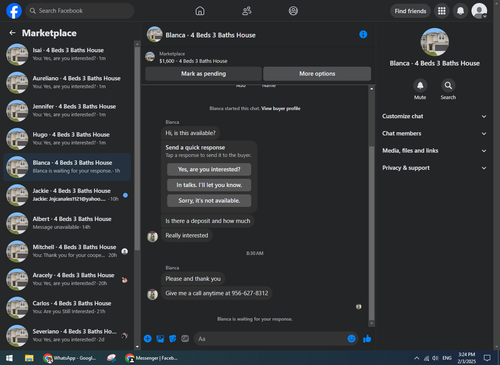Click the Facebook logo

[x=14, y=11]
